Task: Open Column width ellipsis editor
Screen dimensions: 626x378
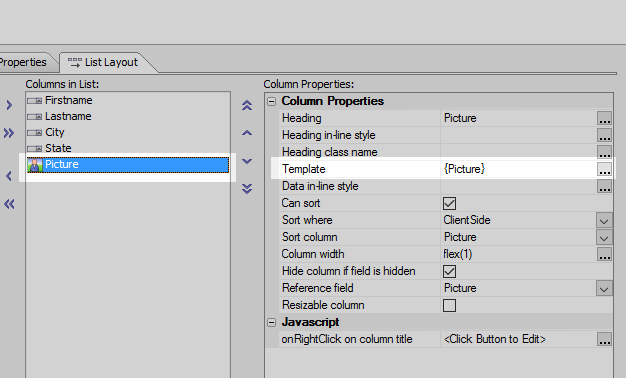Action: point(604,254)
